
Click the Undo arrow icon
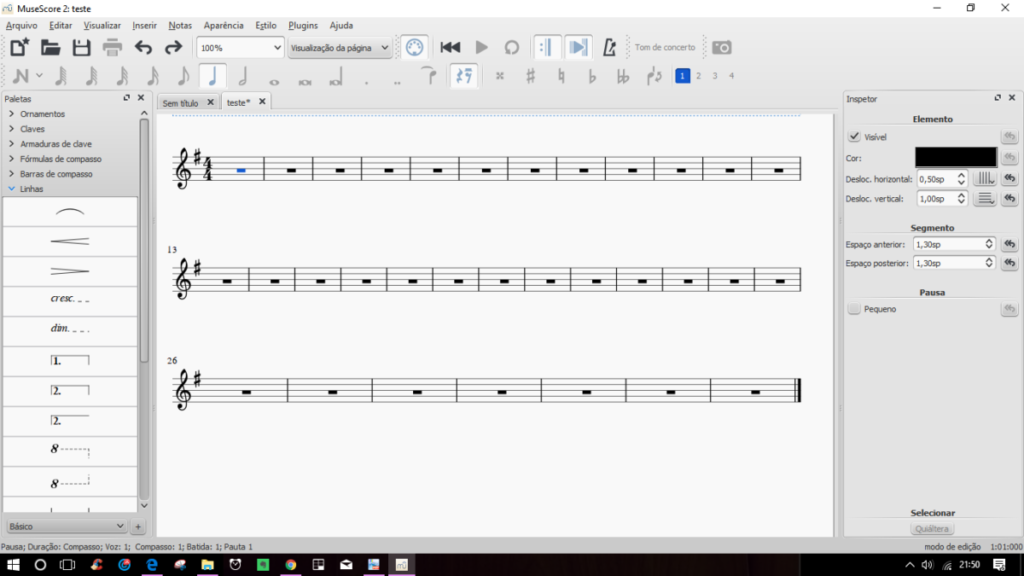point(143,47)
